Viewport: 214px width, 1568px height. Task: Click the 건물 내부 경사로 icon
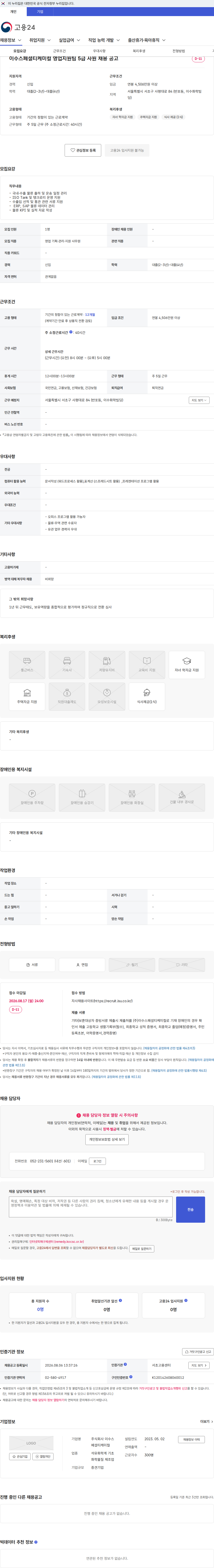click(182, 797)
